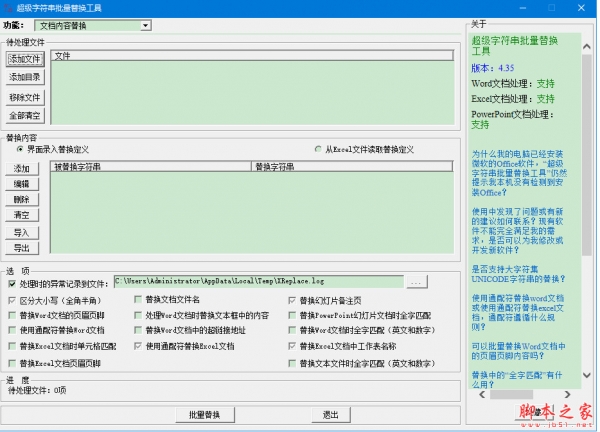
Task: Click the 导入 button
Action: pos(22,233)
